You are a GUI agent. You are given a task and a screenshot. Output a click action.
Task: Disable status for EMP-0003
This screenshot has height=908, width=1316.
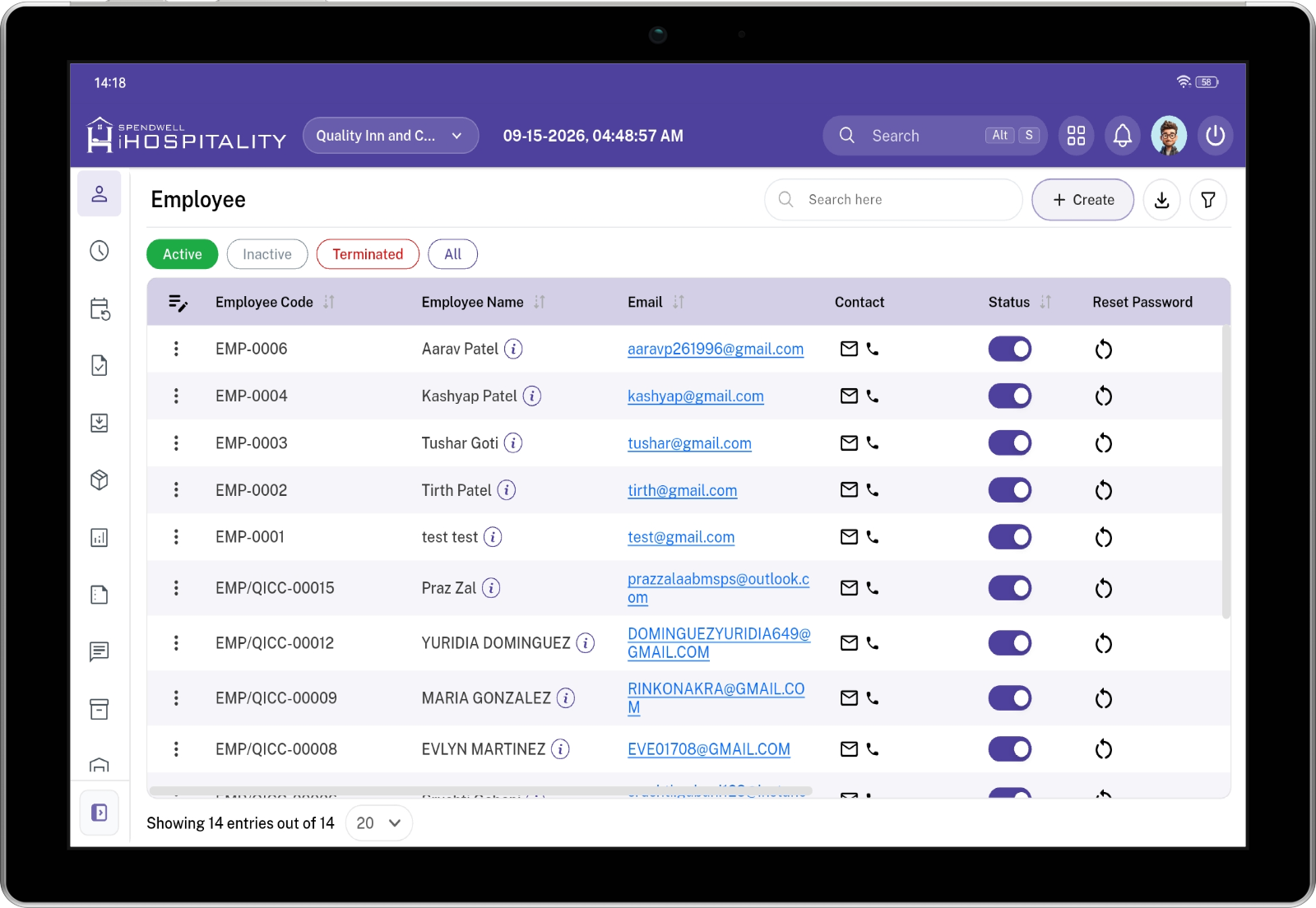1010,443
